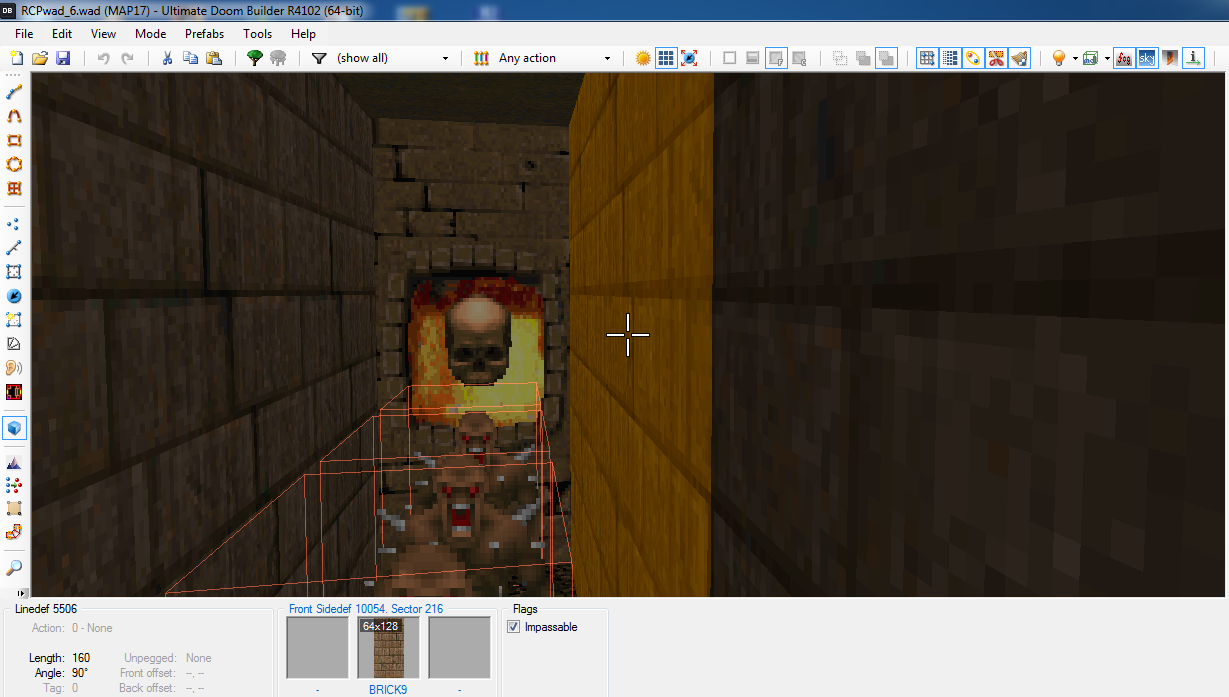Switch to Vertices mode in sidebar
This screenshot has width=1229, height=697.
[14, 223]
